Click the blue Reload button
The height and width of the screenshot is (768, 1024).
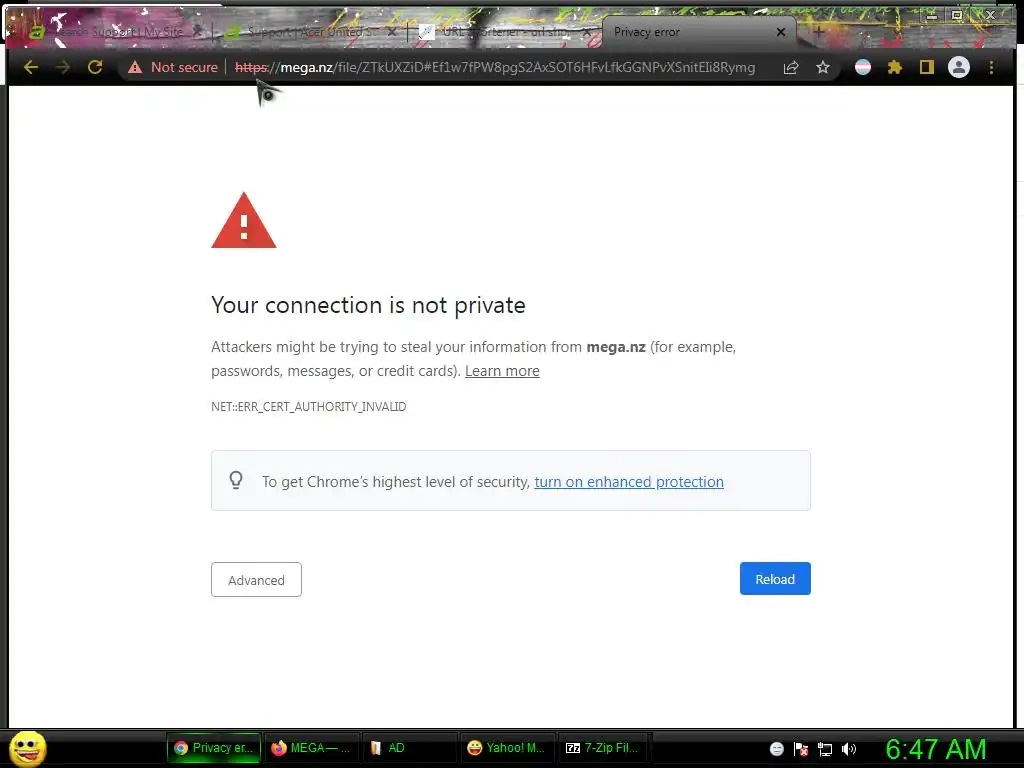tap(775, 579)
